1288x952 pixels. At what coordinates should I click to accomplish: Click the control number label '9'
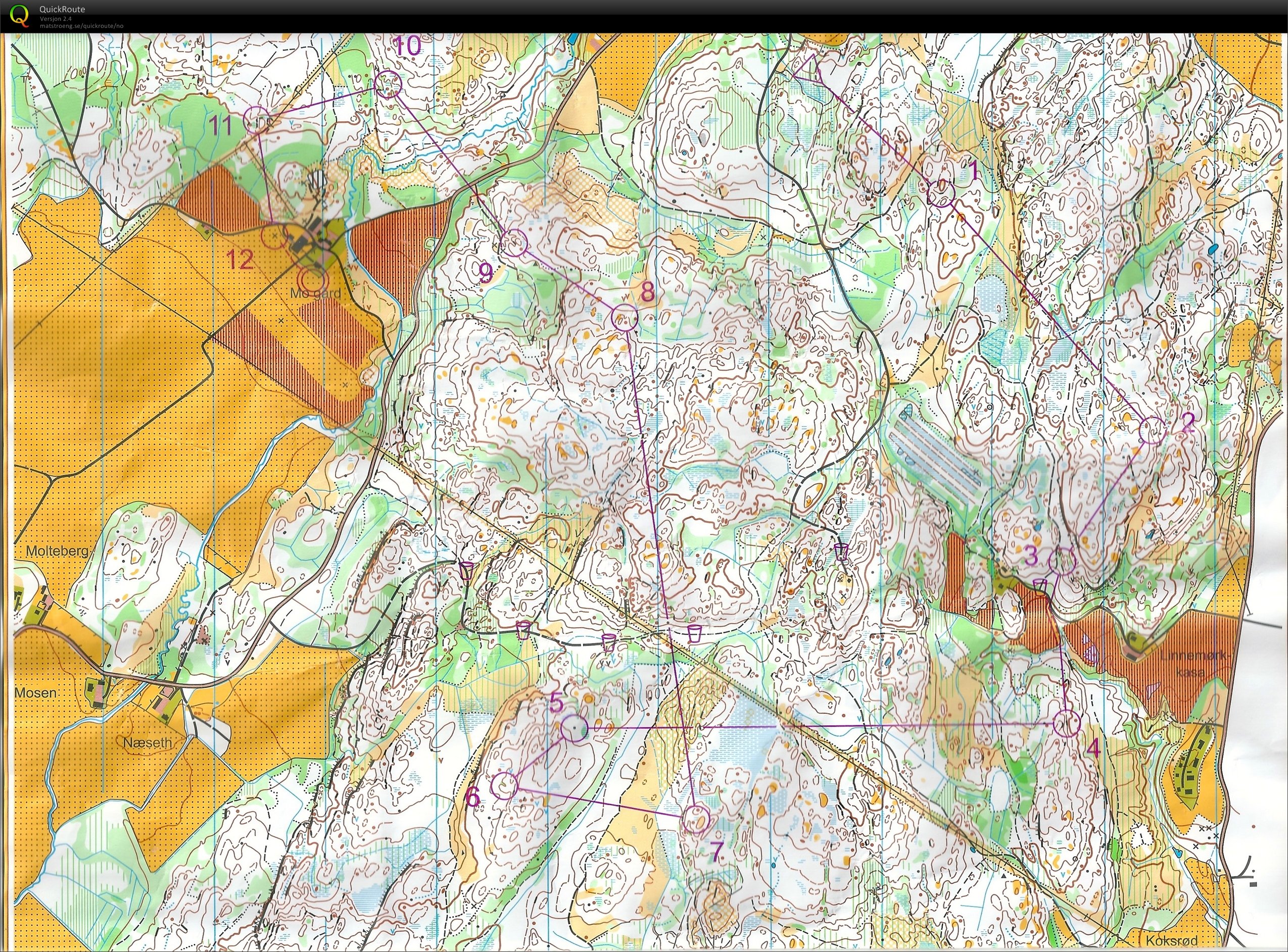[486, 272]
